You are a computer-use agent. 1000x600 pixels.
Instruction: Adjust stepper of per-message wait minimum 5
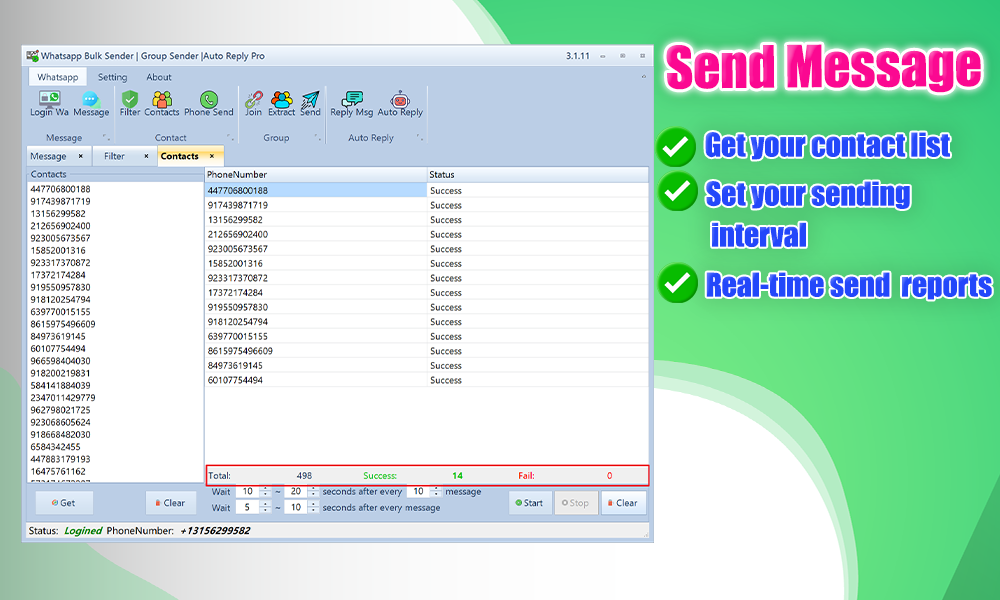[266, 508]
